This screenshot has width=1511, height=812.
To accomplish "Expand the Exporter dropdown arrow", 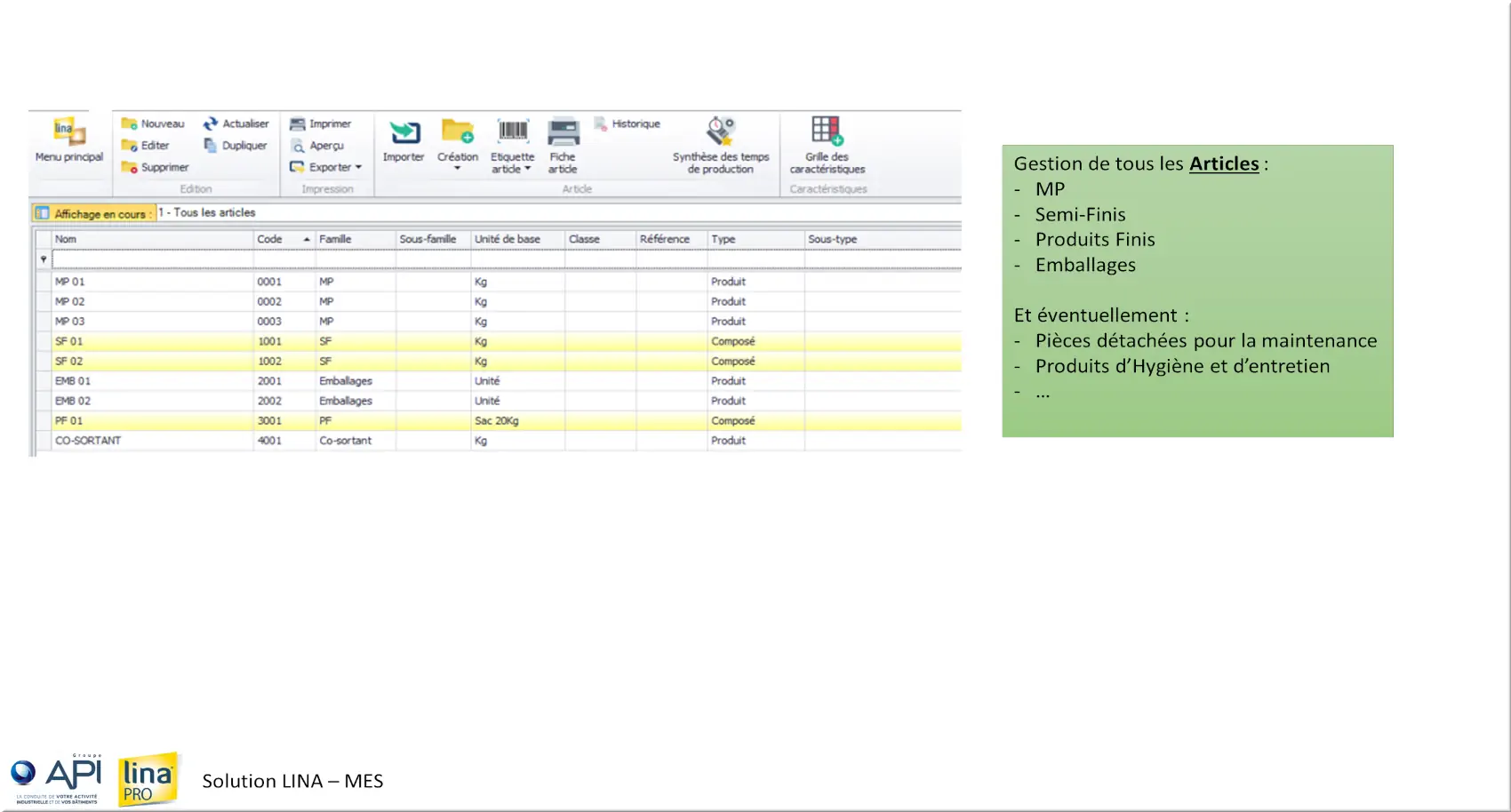I will point(358,167).
